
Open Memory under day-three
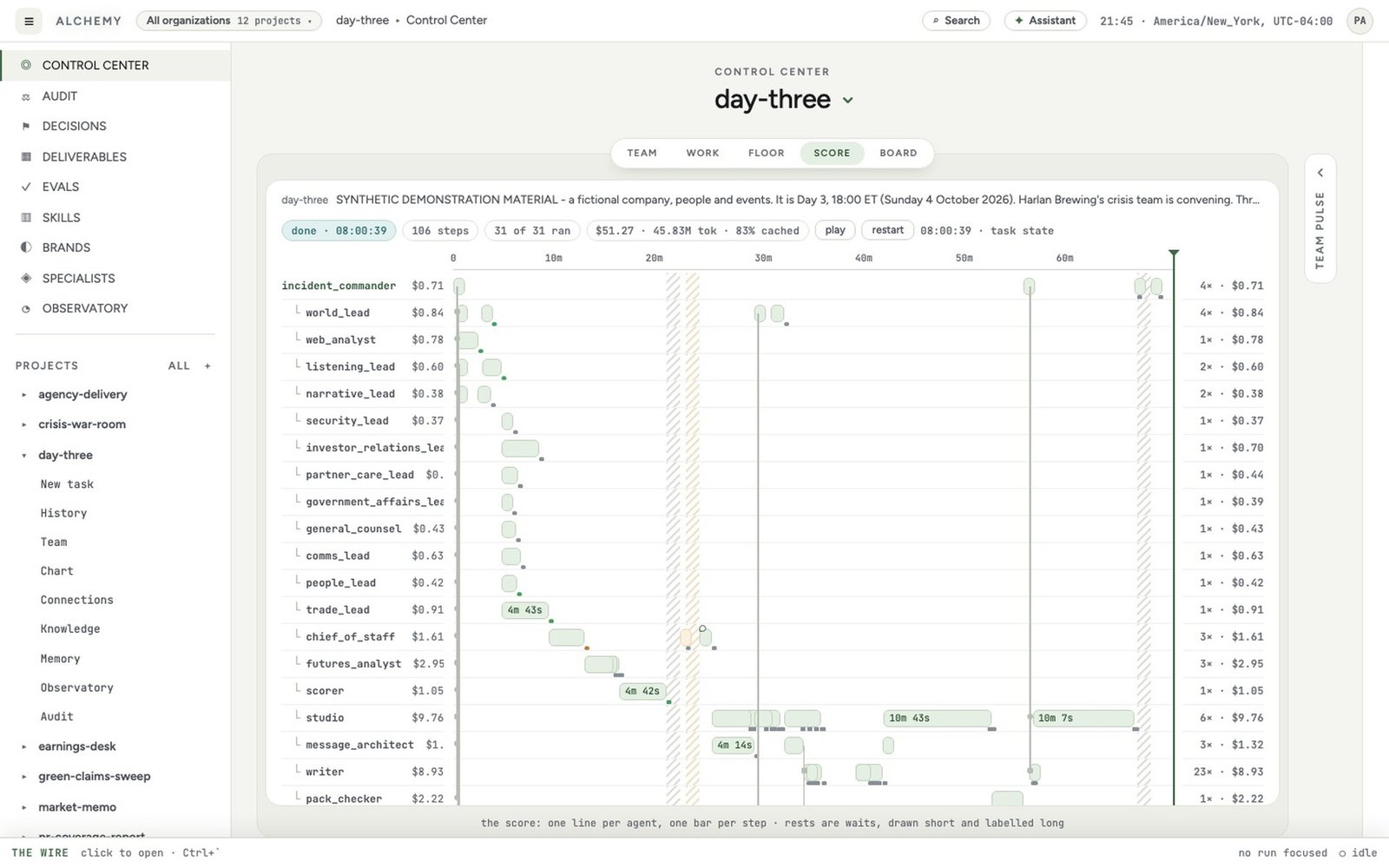(x=60, y=660)
